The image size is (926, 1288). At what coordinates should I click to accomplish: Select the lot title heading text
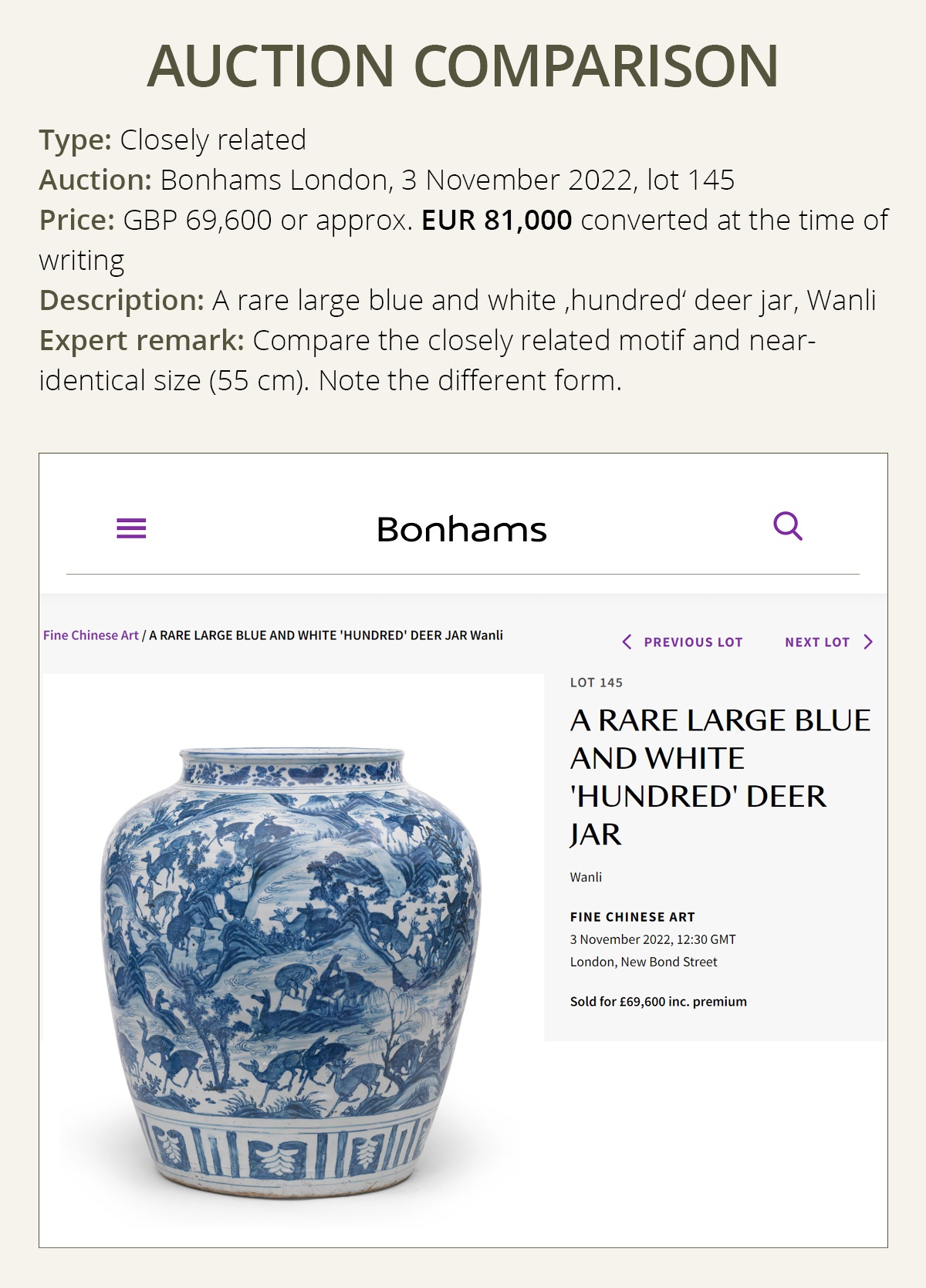coord(720,777)
